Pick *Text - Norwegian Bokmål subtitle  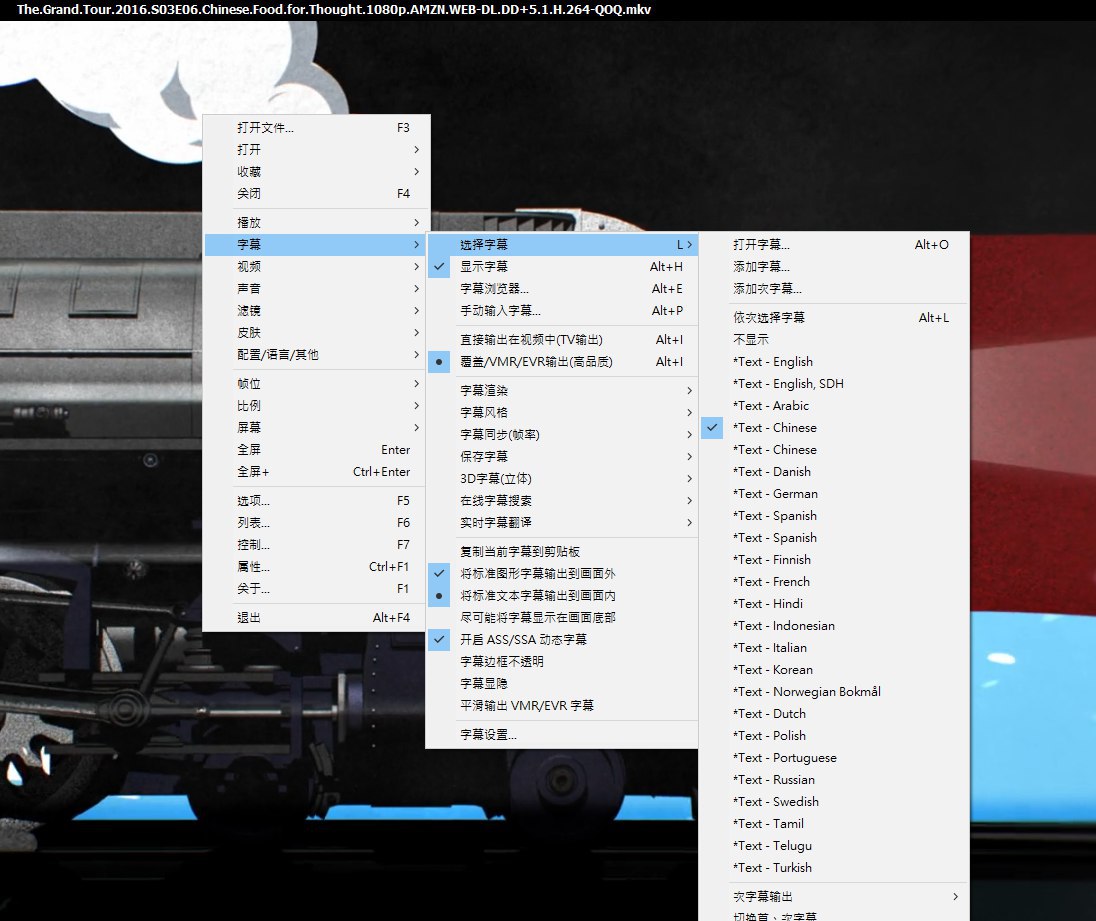pyautogui.click(x=806, y=692)
